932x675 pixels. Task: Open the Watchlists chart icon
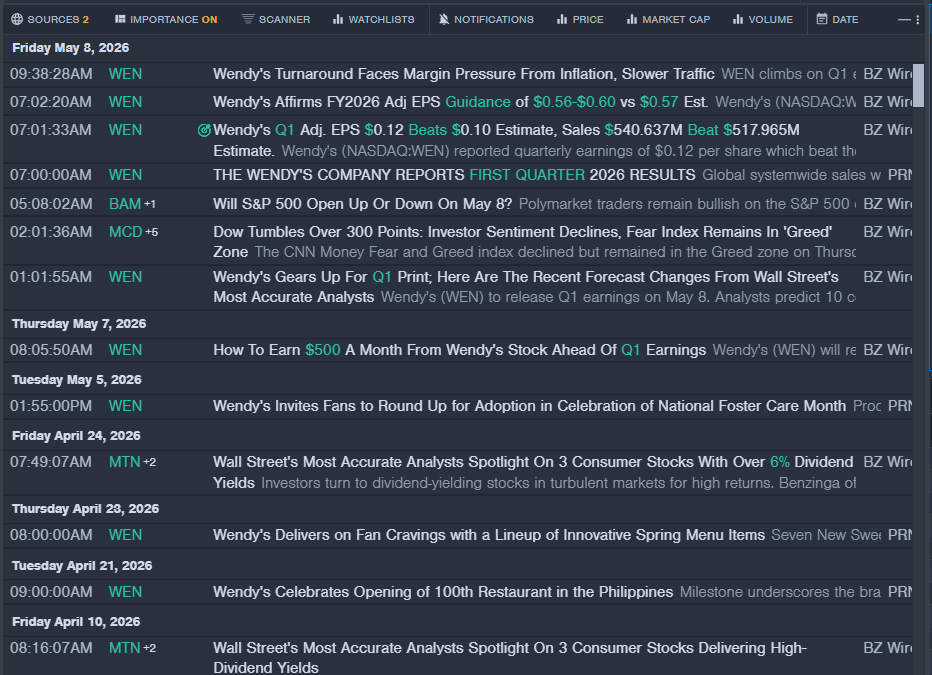tap(338, 19)
